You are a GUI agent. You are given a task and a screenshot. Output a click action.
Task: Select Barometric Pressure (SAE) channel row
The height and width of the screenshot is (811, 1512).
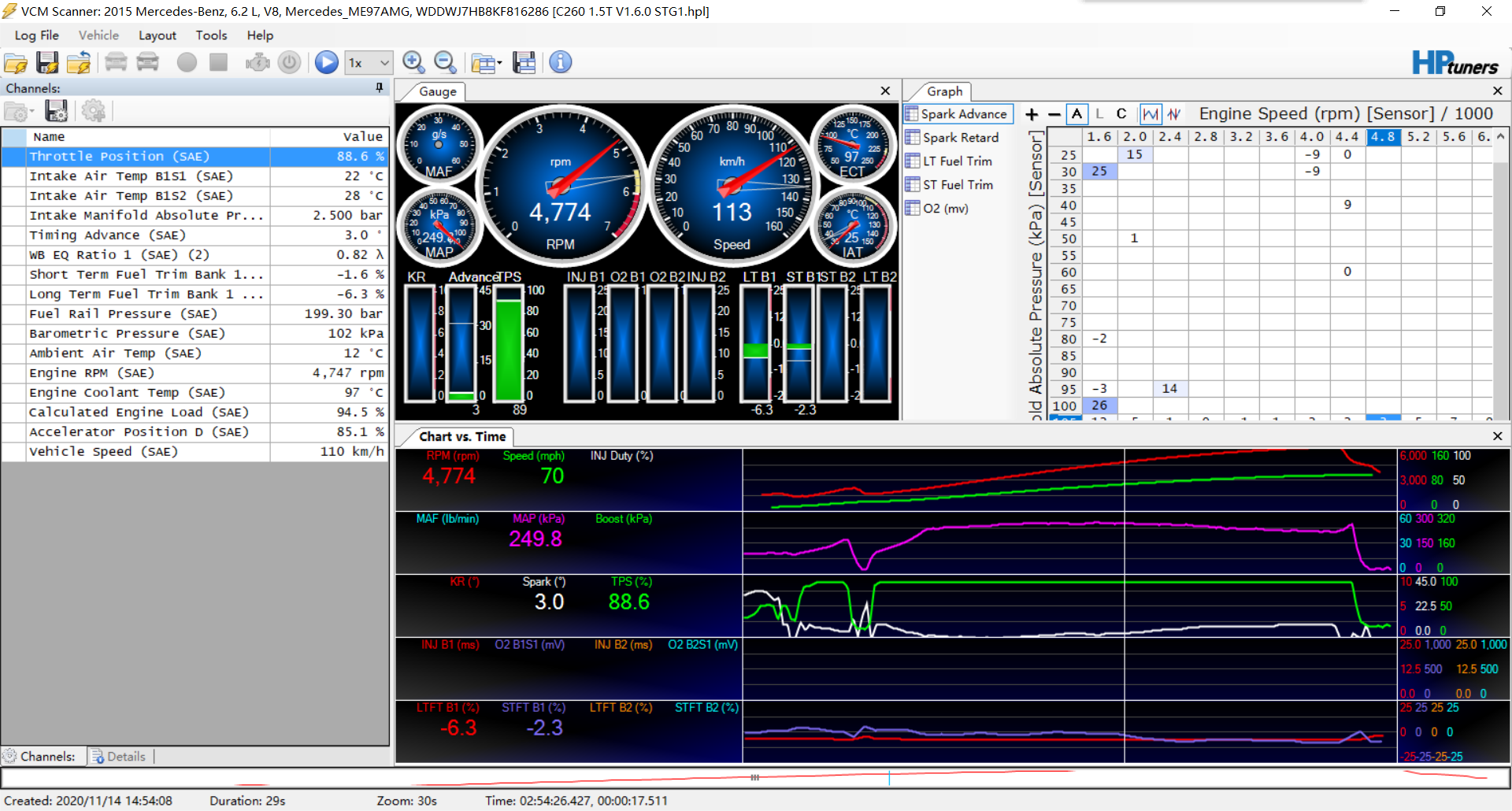[x=195, y=334]
